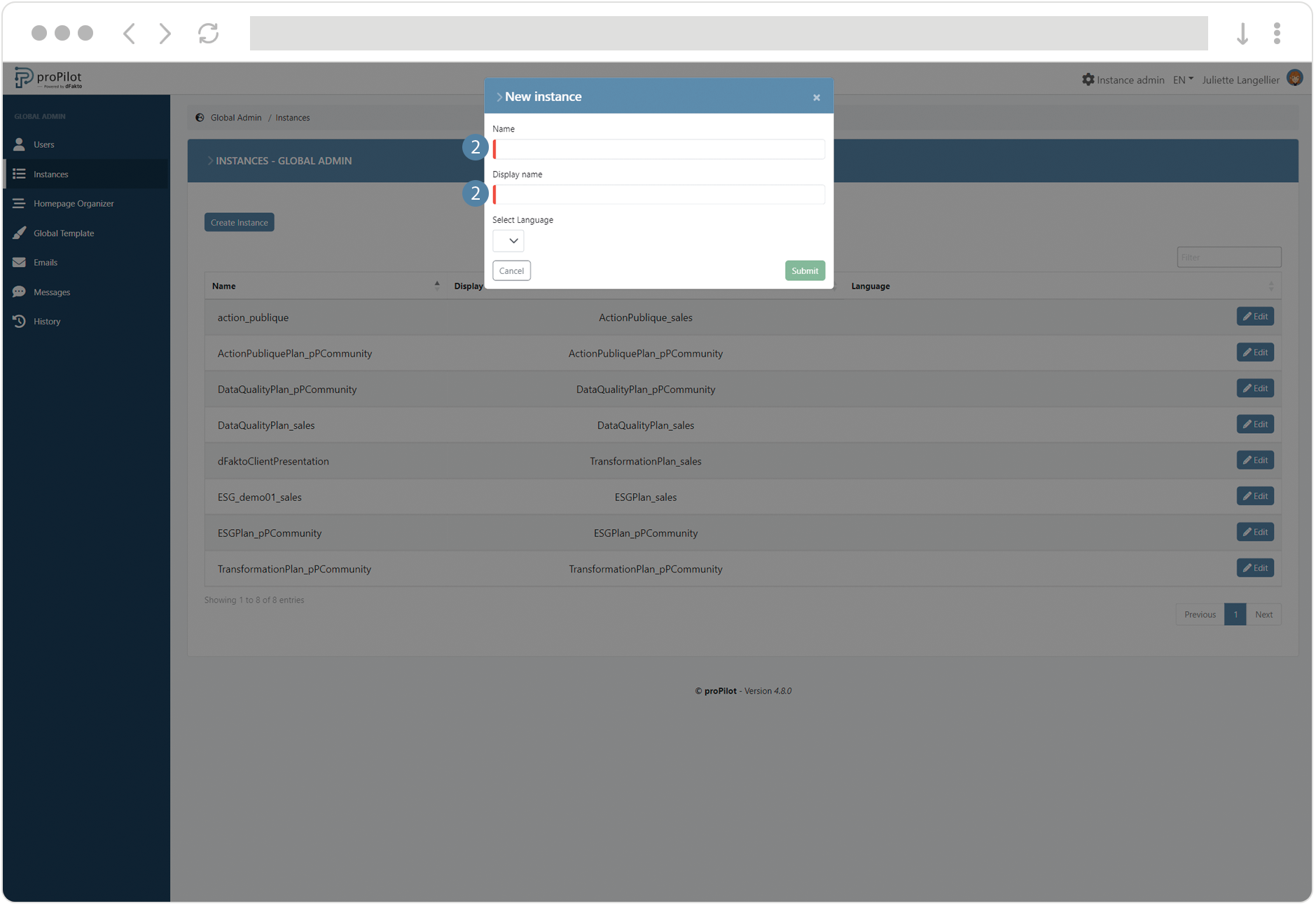Viewport: 1316px width, 906px height.
Task: Edit the action_publique instance via pencil icon
Action: pos(1246,317)
